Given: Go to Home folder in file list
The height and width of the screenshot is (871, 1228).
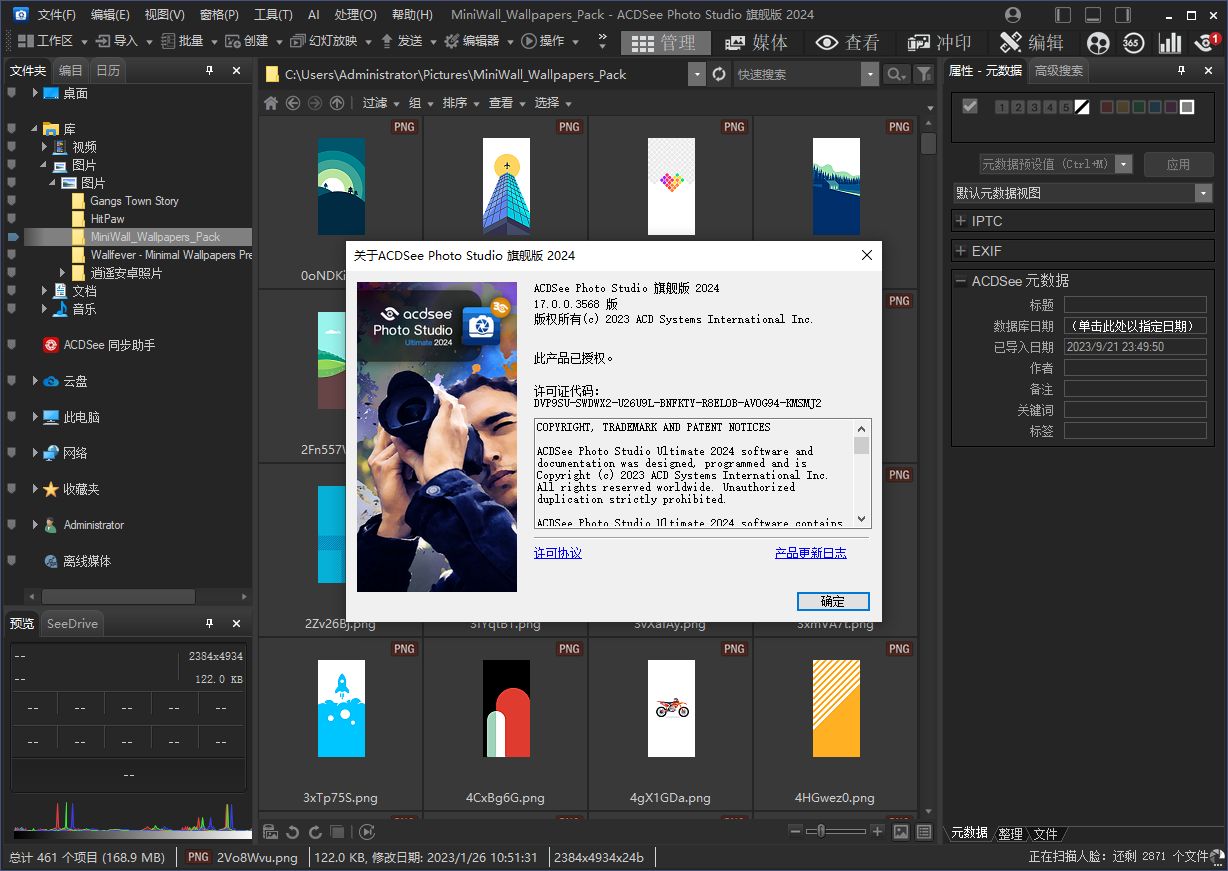Looking at the screenshot, I should (x=271, y=103).
